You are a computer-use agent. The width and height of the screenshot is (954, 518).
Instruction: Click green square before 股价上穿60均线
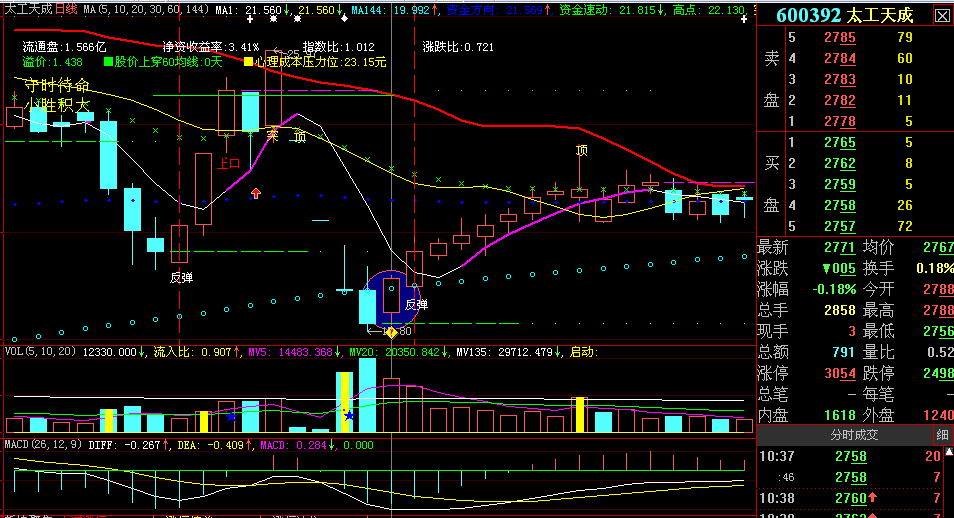(x=108, y=61)
